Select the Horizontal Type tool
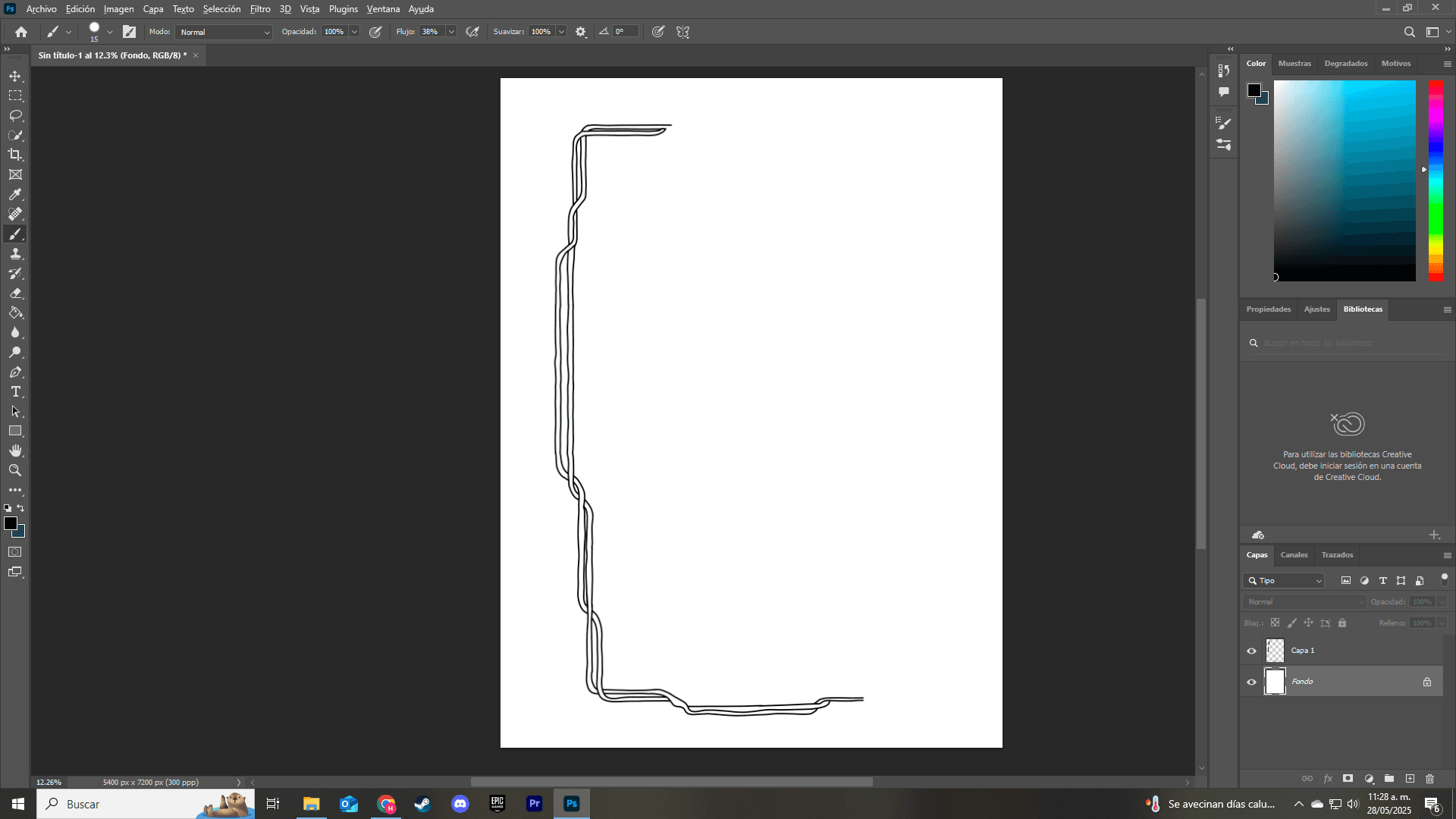 click(x=15, y=392)
